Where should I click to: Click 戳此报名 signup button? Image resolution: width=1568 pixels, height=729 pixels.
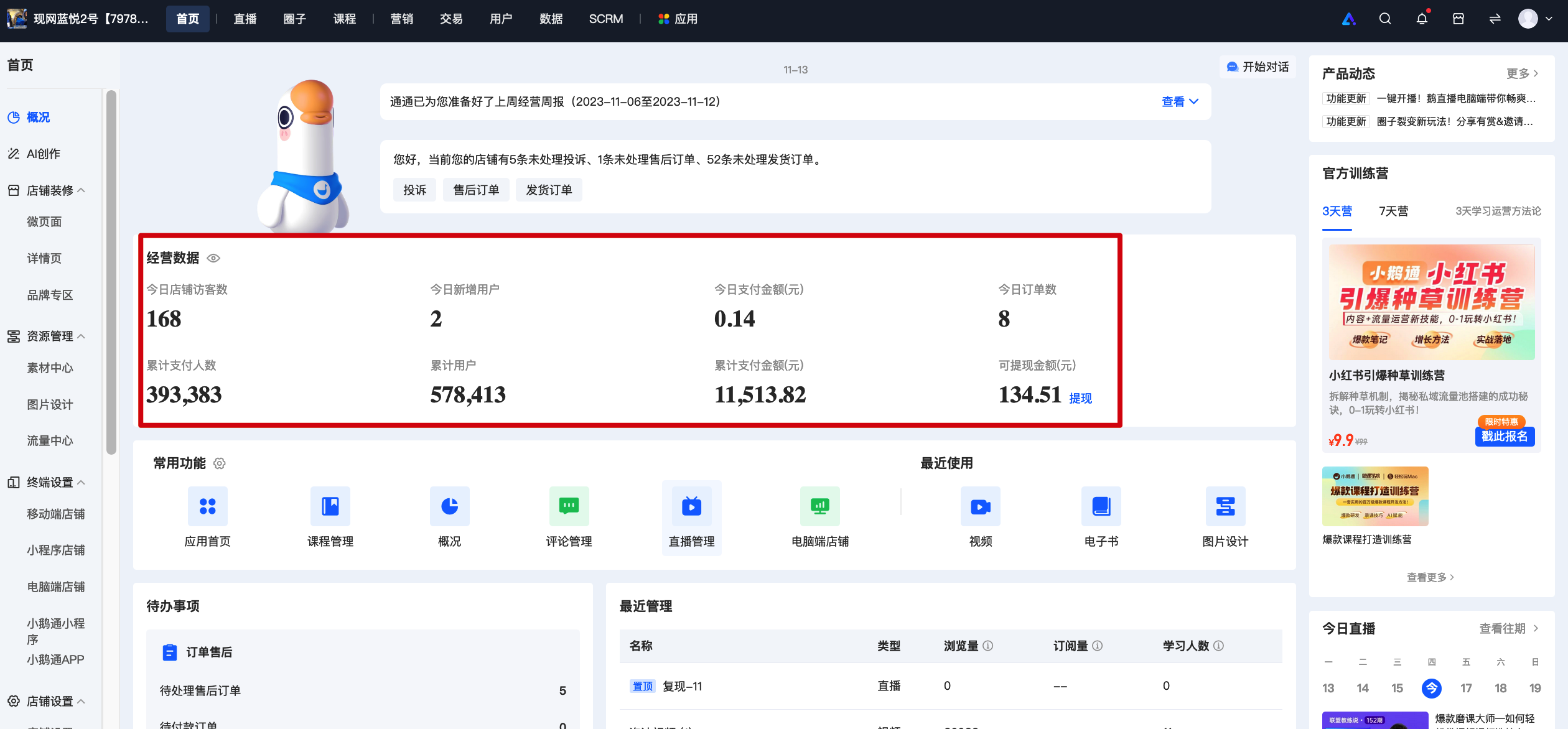[1505, 437]
